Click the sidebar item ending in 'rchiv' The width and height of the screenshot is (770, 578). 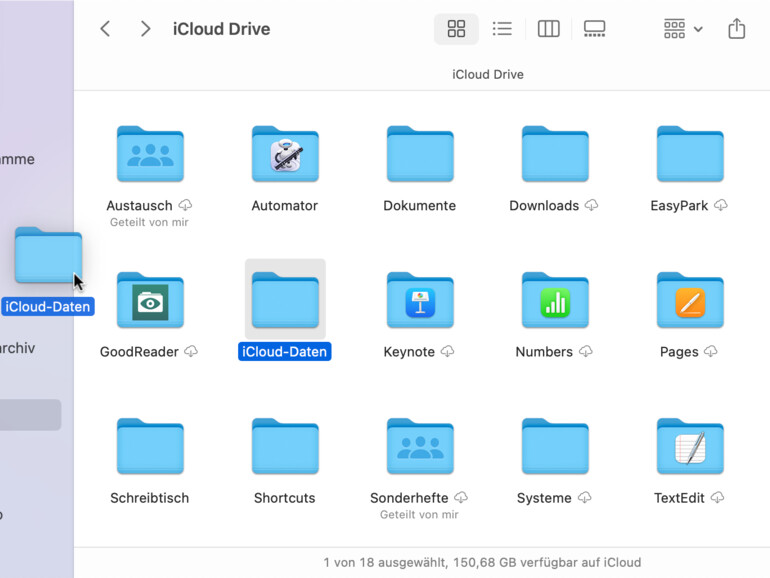tap(18, 348)
